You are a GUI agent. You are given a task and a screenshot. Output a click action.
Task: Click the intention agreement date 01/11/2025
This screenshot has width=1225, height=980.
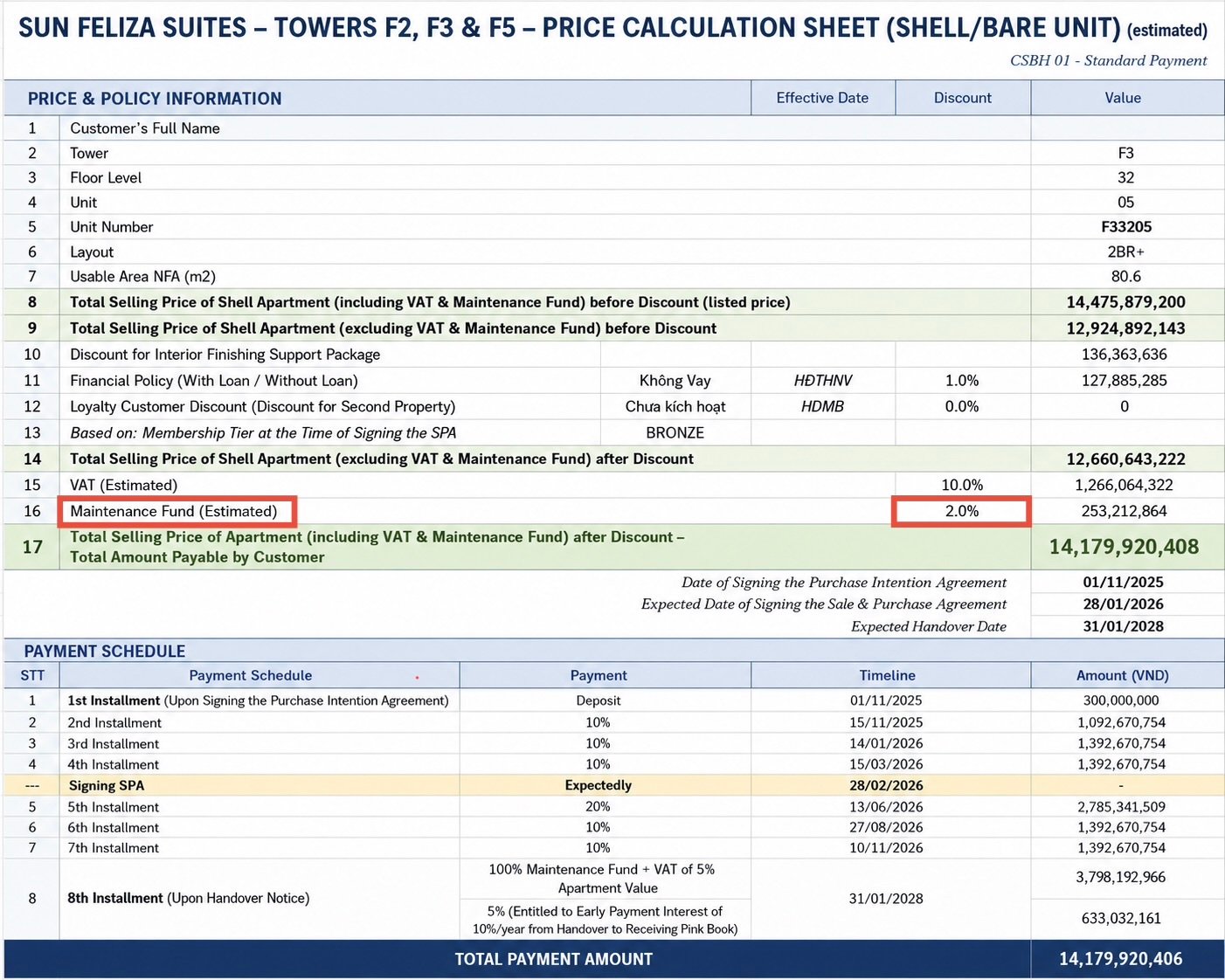tap(1123, 583)
